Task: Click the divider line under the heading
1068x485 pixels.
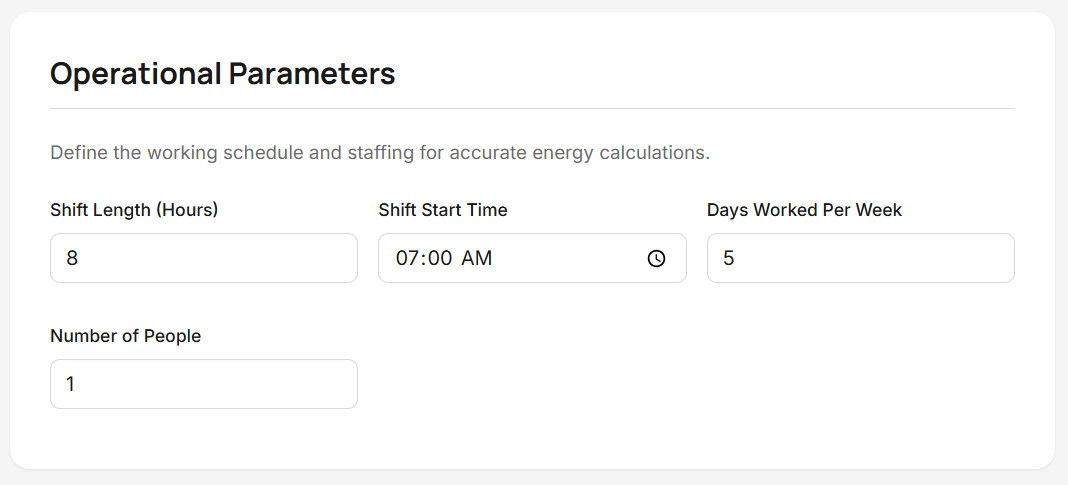Action: (533, 108)
